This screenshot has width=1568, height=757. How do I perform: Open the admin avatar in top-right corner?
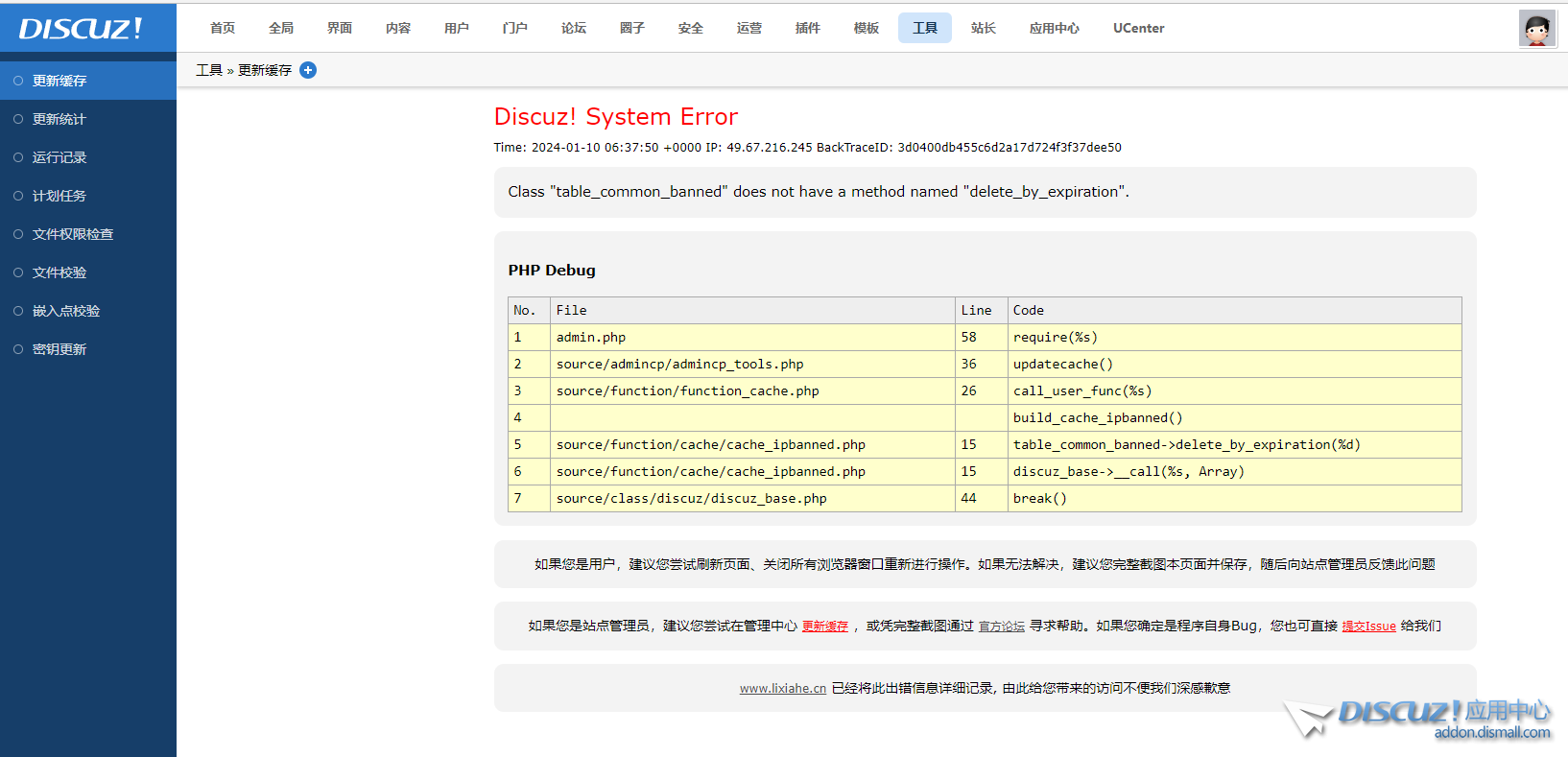[1536, 29]
